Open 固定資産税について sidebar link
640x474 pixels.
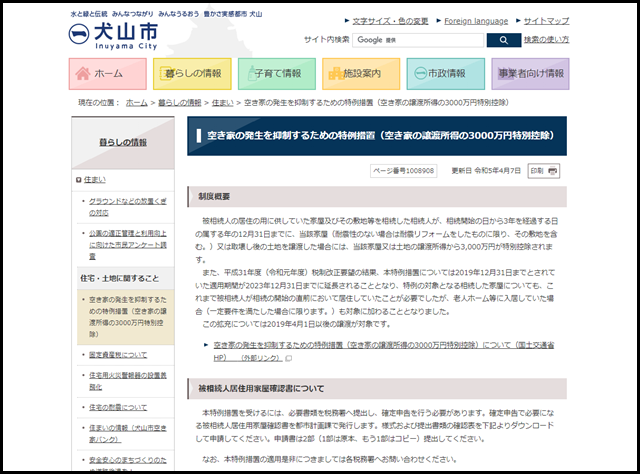click(118, 354)
